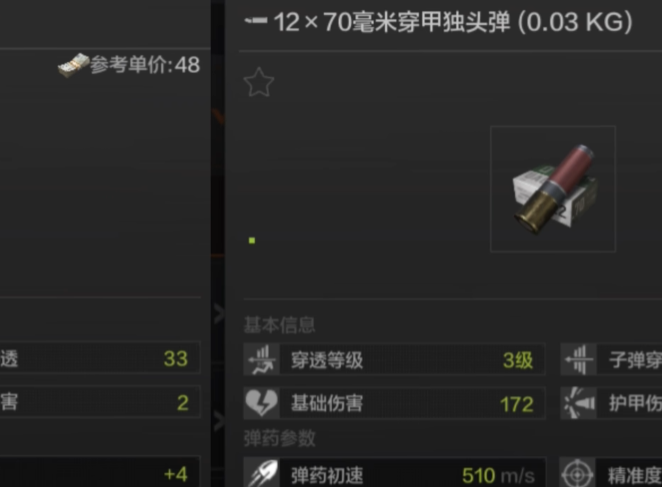The width and height of the screenshot is (662, 487).
Task: Click the 基本信息 section header
Action: coord(279,325)
